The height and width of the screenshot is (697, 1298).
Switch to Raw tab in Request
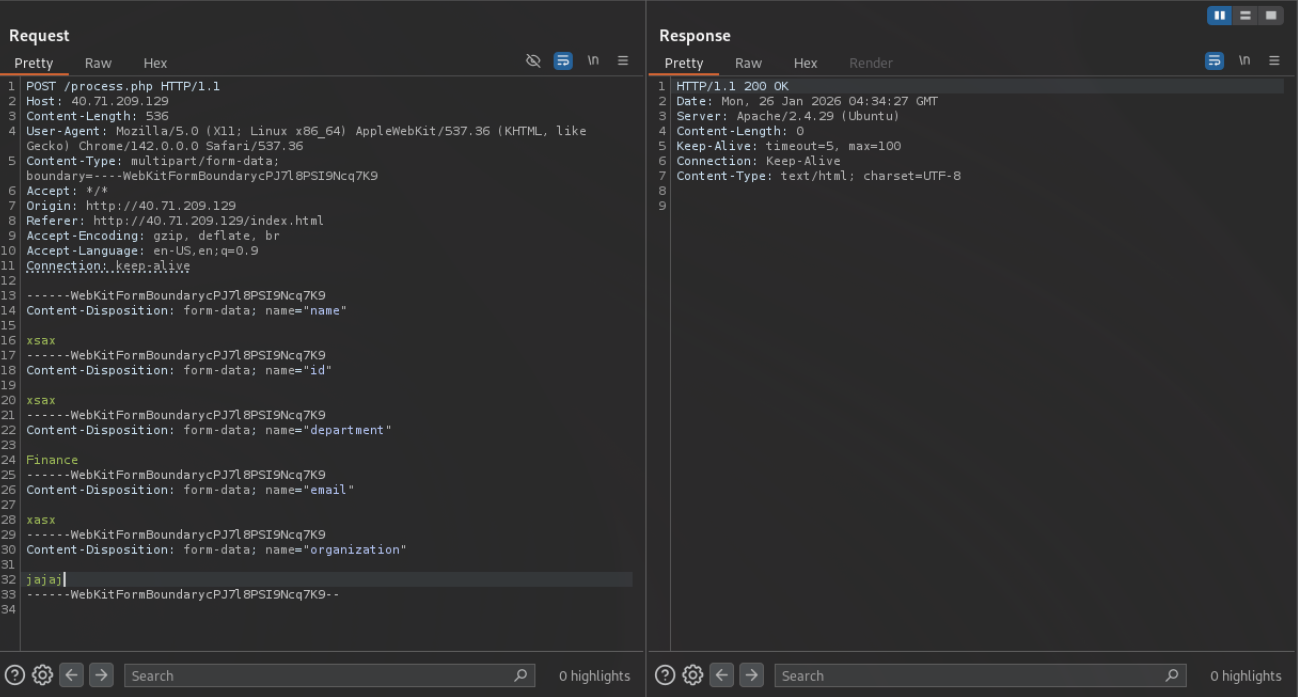(98, 63)
